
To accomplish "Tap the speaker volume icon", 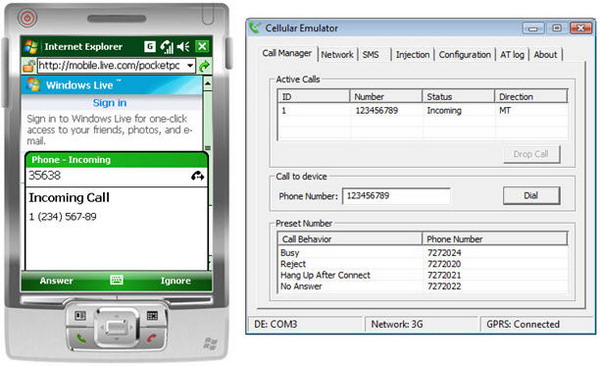I will coord(184,47).
